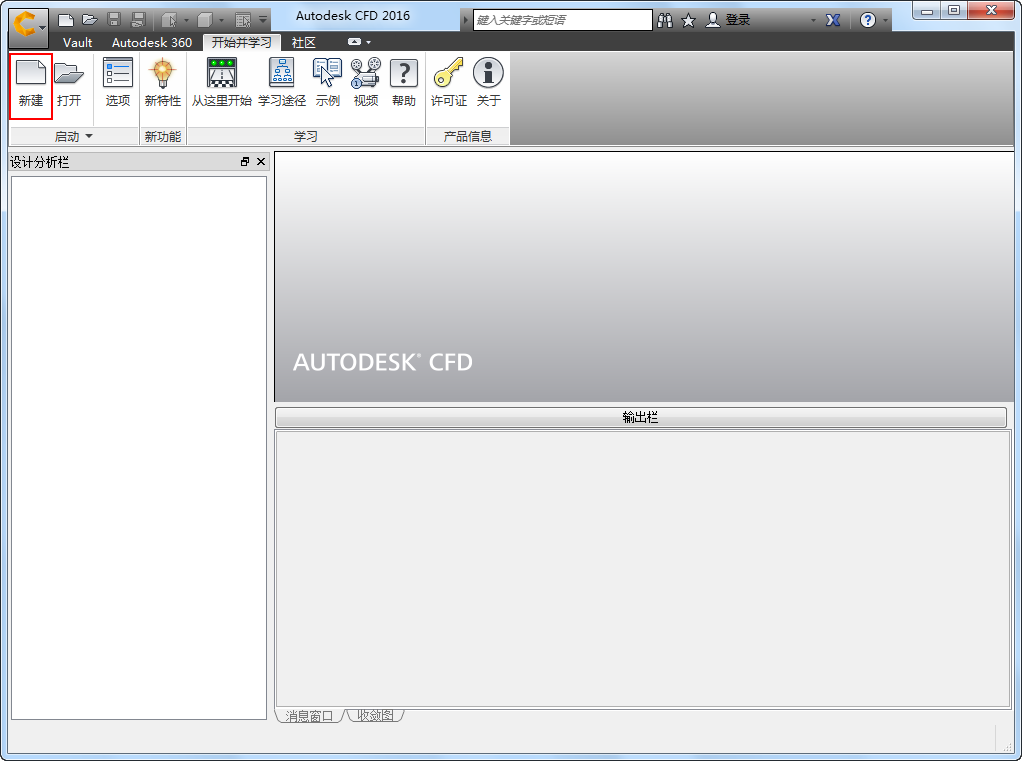Viewport: 1022px width, 761px height.
Task: Click the 从这里开始 icon
Action: tap(222, 72)
